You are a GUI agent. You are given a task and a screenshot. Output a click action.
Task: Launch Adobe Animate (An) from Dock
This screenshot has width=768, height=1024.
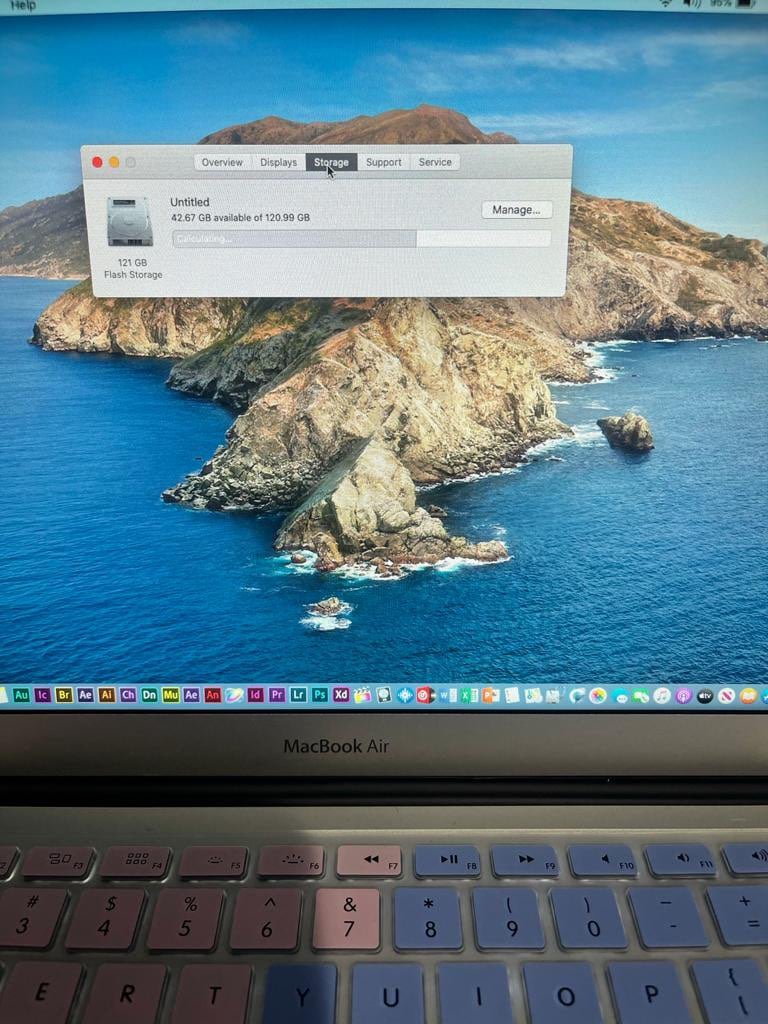click(x=212, y=695)
